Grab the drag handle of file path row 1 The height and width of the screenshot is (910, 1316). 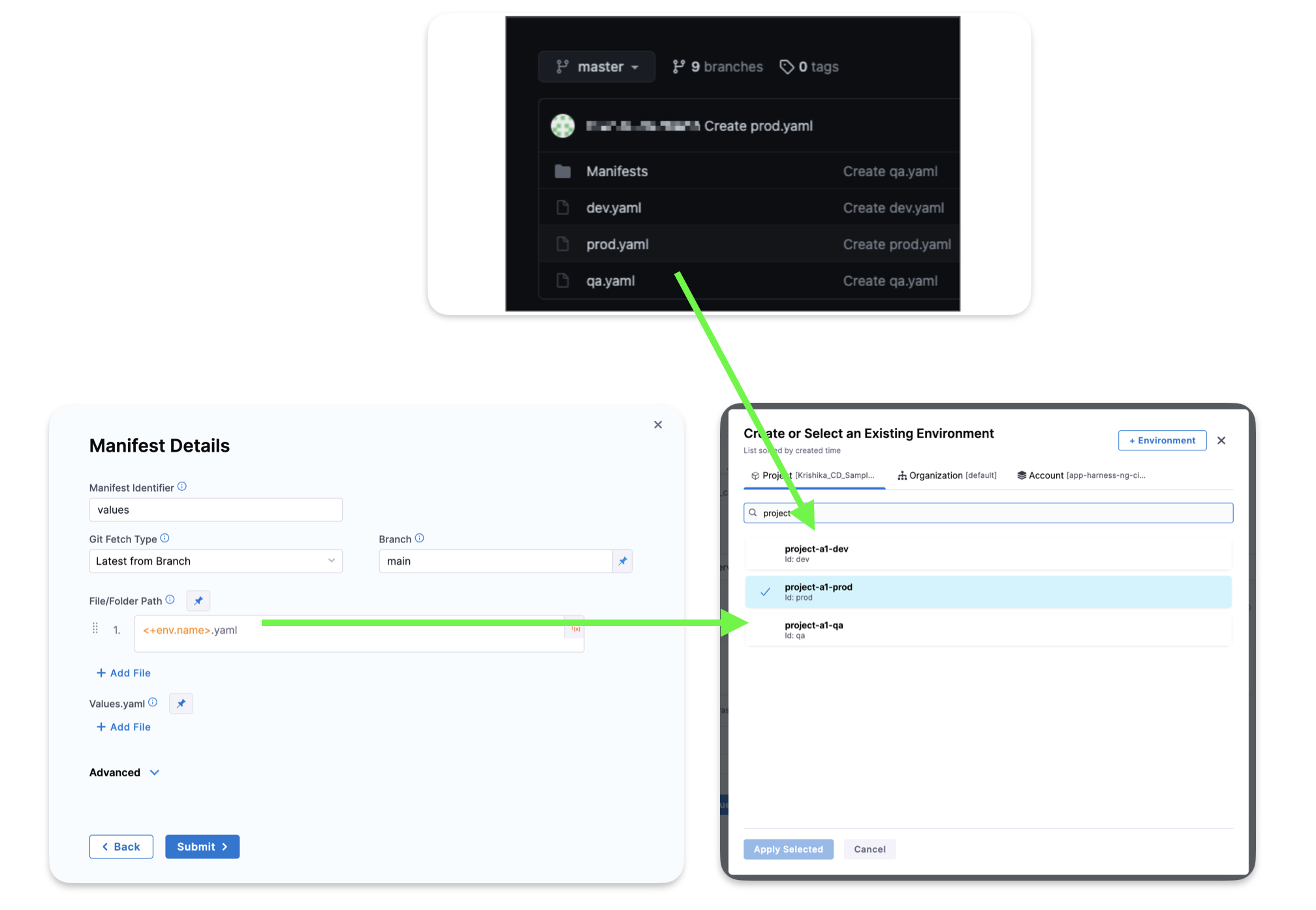coord(95,629)
